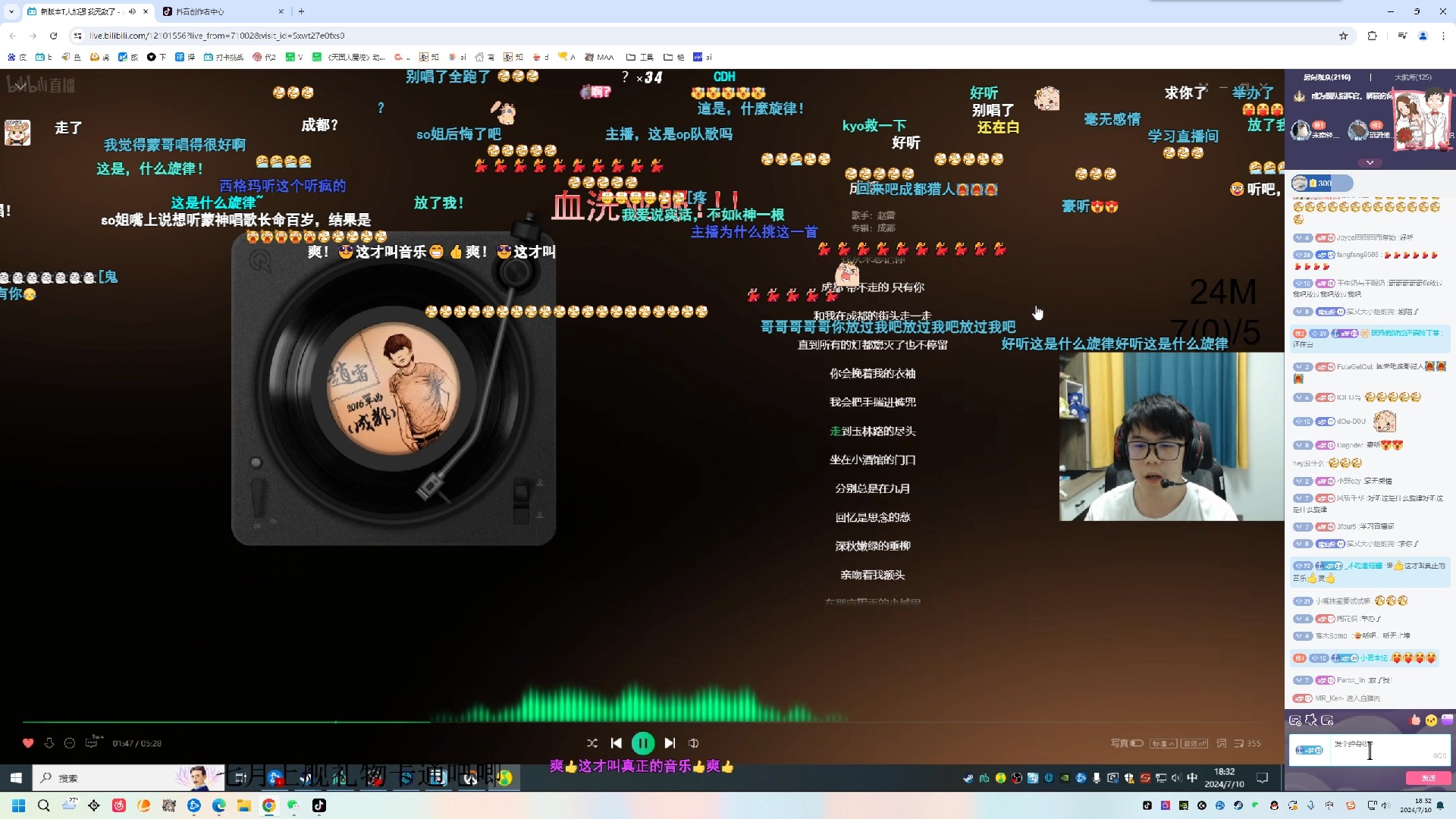This screenshot has height=819, width=1456.
Task: Like the song with the red heart
Action: tap(28, 743)
